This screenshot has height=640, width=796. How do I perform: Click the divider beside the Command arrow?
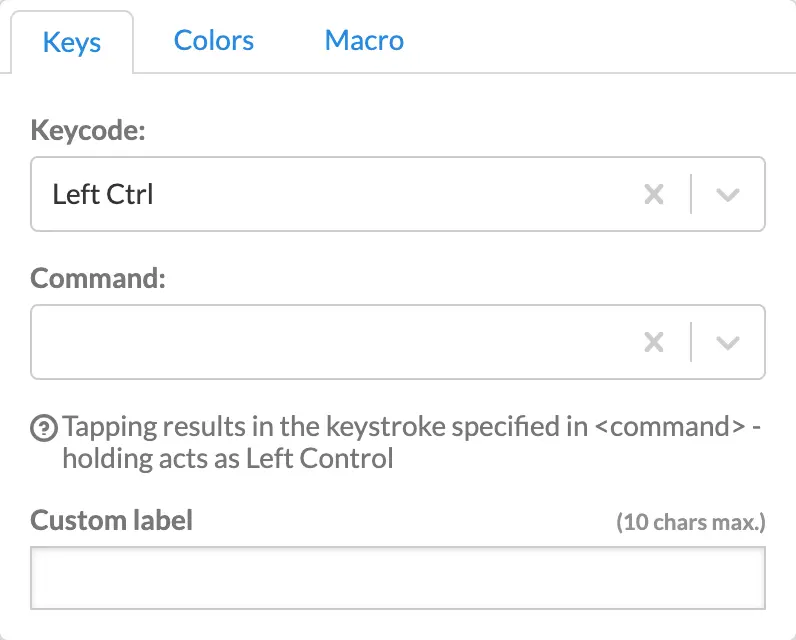pos(691,342)
